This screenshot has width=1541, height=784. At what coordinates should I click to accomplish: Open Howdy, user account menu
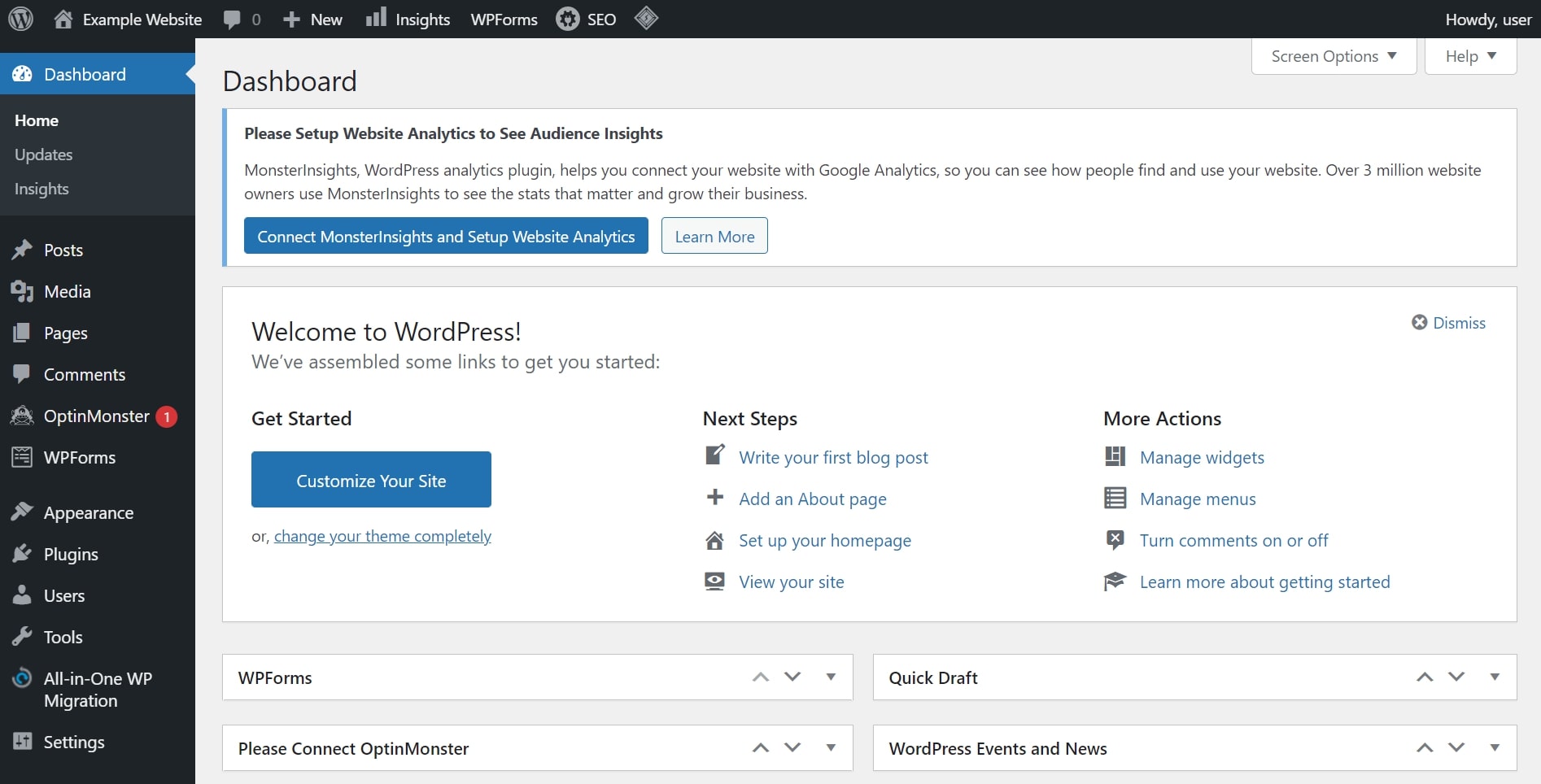(x=1488, y=20)
